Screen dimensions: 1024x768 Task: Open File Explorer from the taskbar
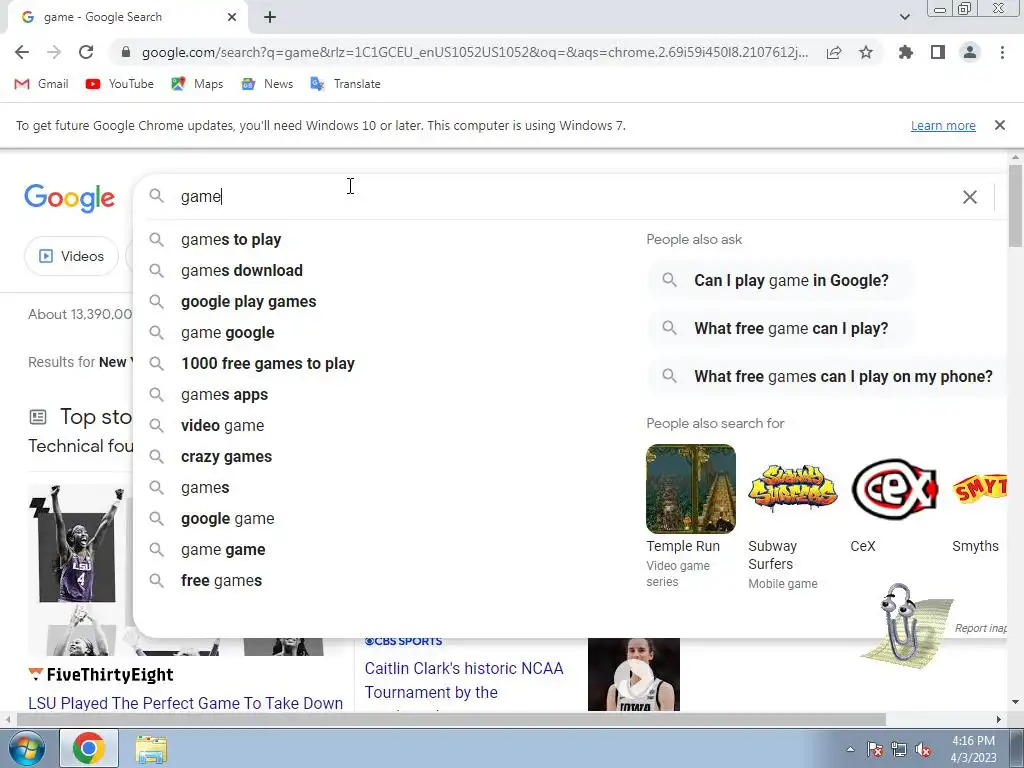pos(151,748)
